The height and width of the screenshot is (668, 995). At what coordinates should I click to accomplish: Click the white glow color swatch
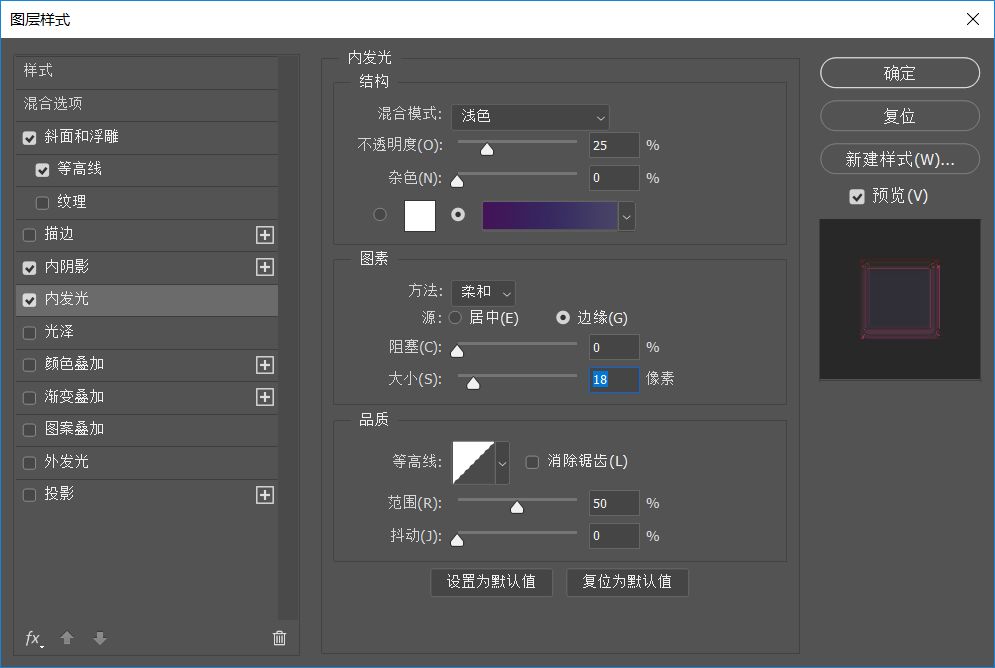[x=420, y=215]
